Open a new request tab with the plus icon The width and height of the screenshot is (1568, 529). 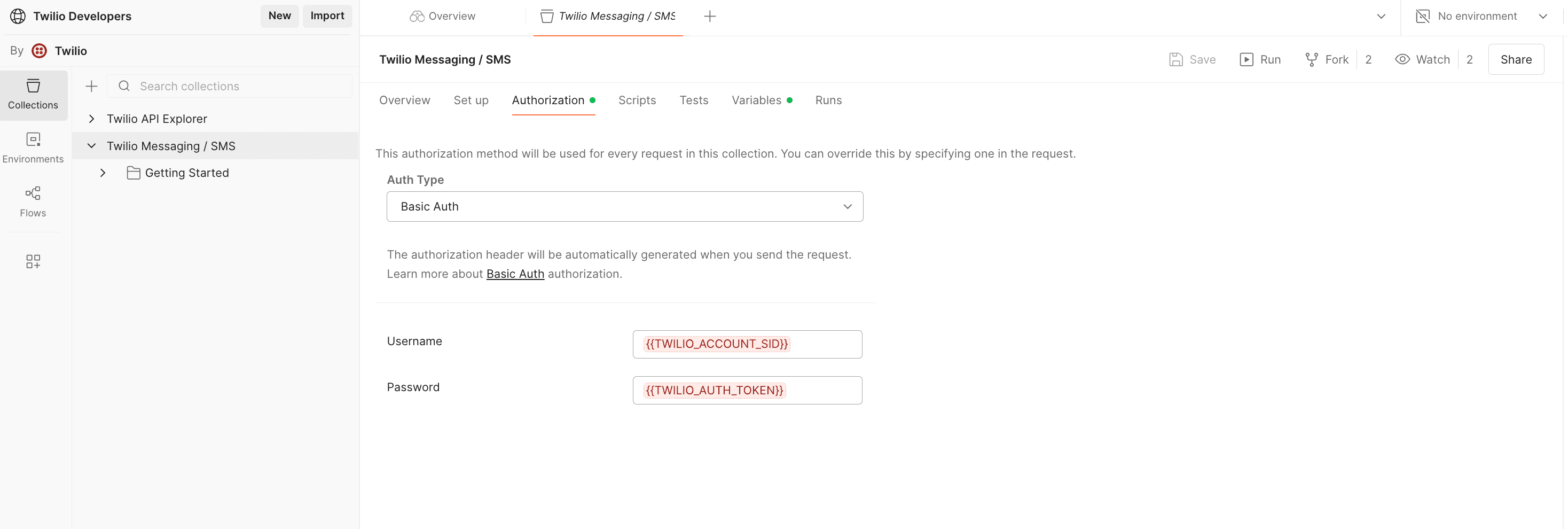tap(710, 16)
